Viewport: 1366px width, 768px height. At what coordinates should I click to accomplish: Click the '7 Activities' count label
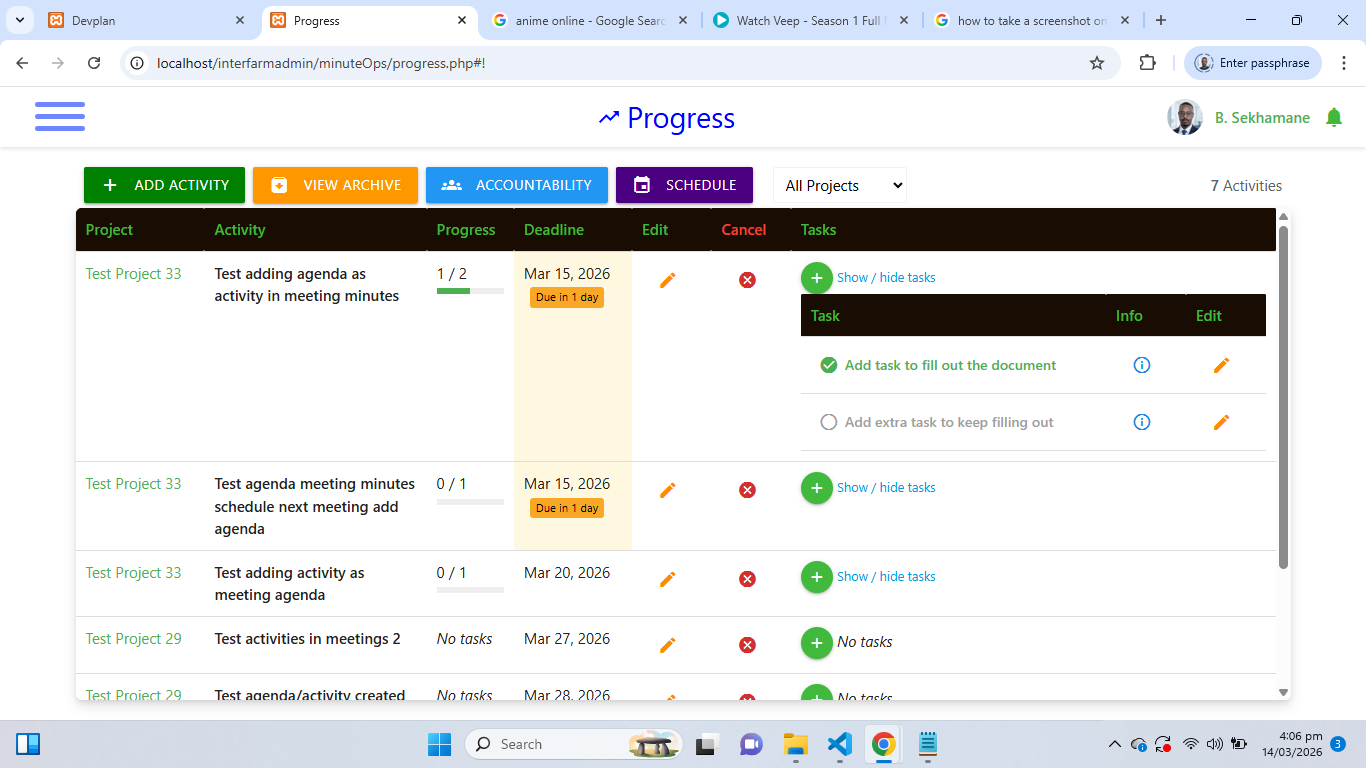(x=1246, y=186)
